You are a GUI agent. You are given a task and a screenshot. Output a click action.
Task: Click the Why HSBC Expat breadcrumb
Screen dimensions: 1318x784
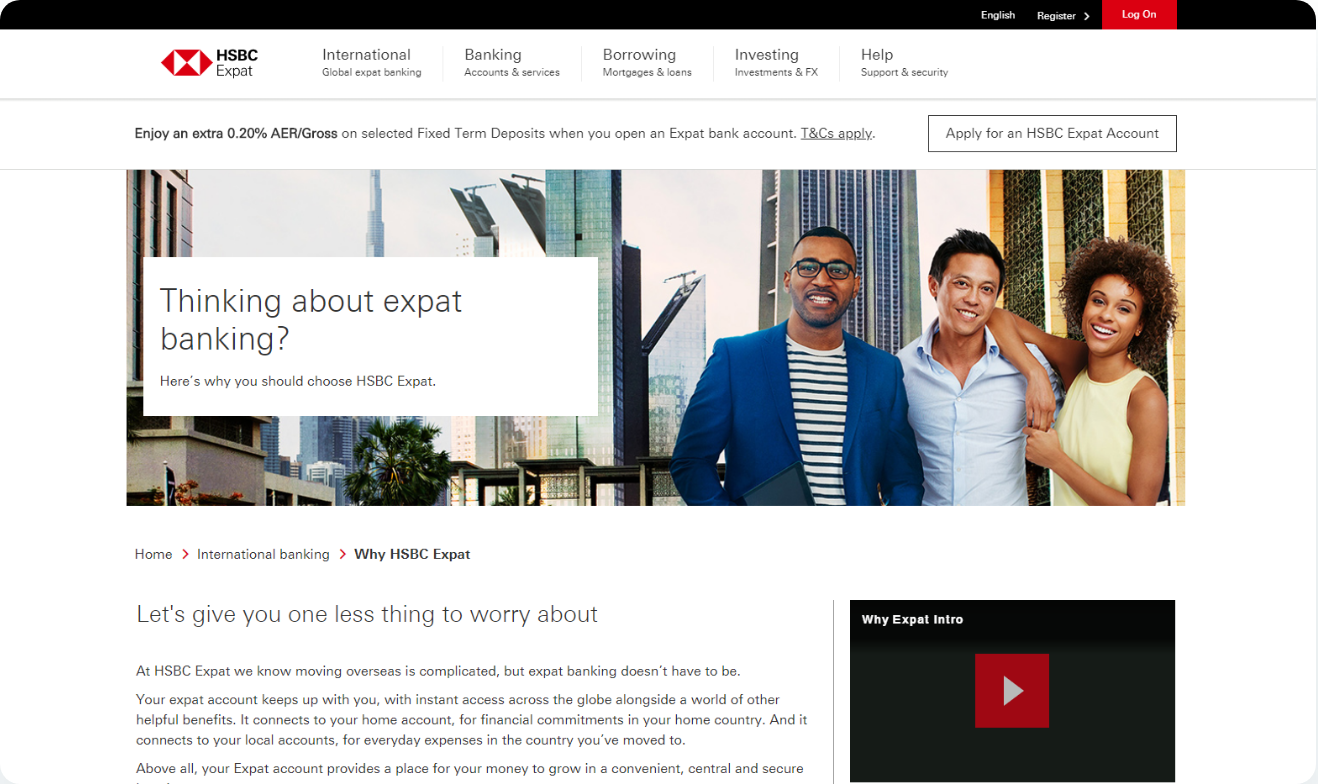coord(412,554)
